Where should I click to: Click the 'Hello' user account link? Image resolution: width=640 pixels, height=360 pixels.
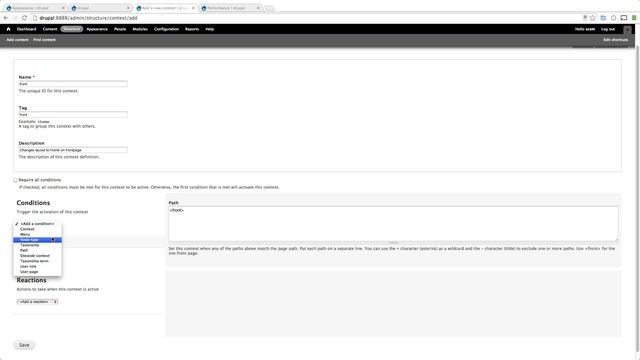(585, 29)
